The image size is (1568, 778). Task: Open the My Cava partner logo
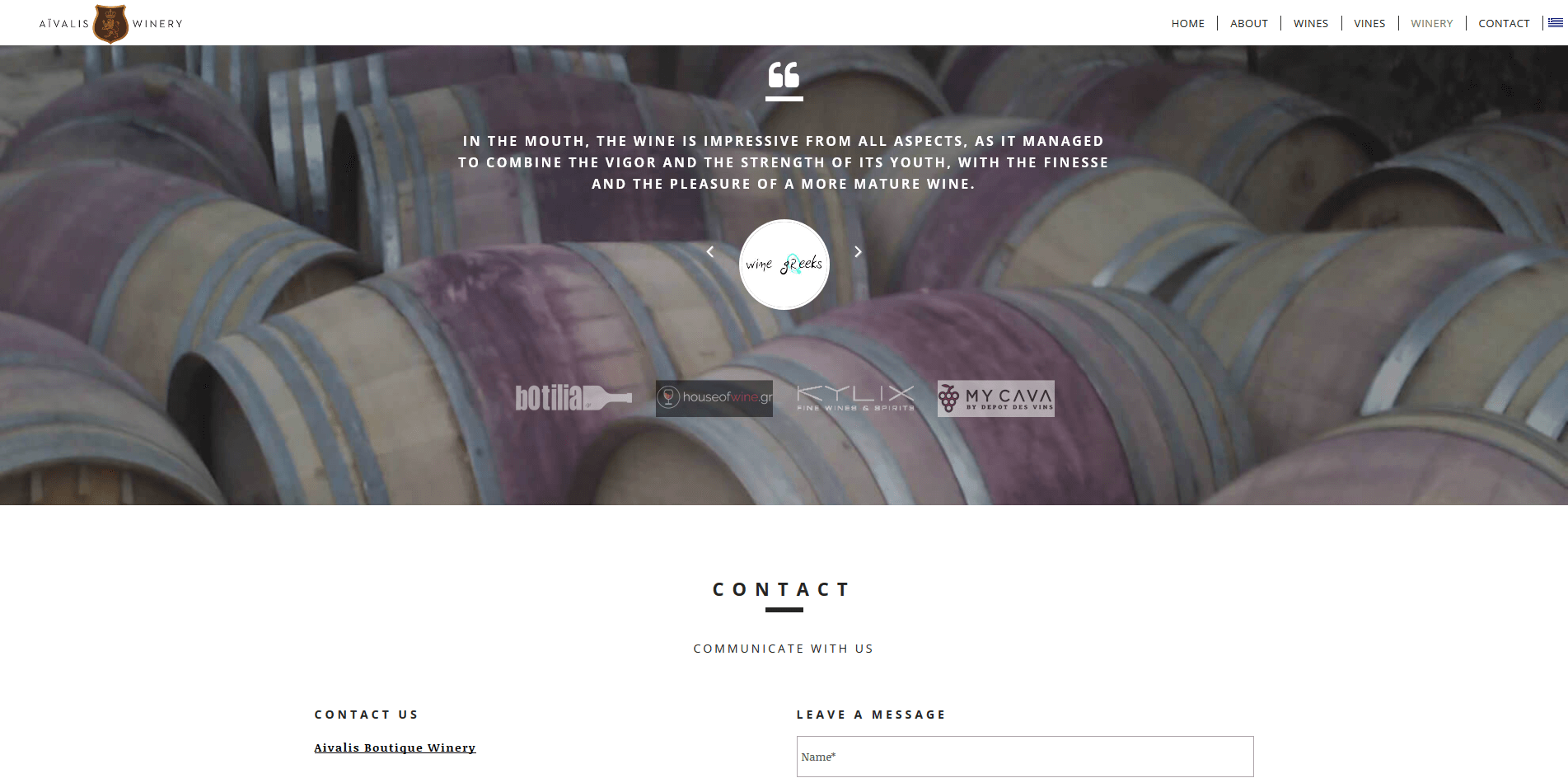tap(996, 398)
